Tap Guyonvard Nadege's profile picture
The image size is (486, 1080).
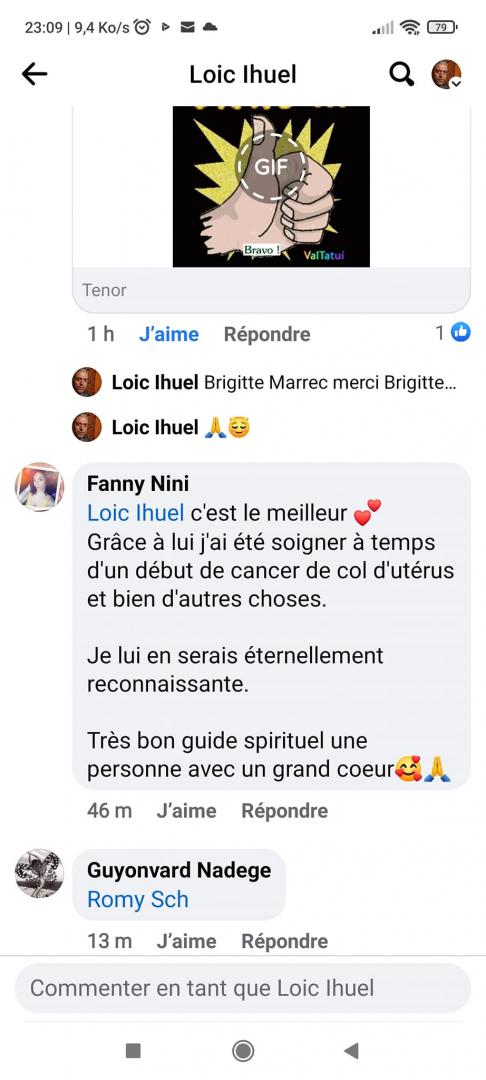point(39,873)
